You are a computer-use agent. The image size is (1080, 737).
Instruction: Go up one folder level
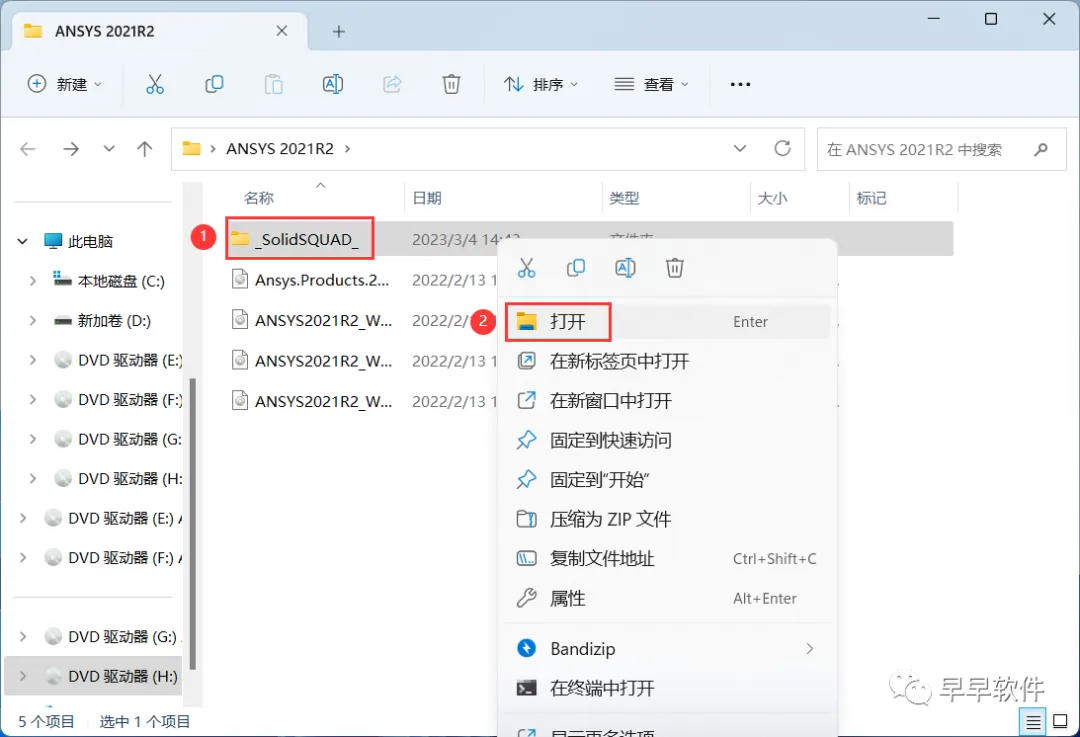(145, 149)
